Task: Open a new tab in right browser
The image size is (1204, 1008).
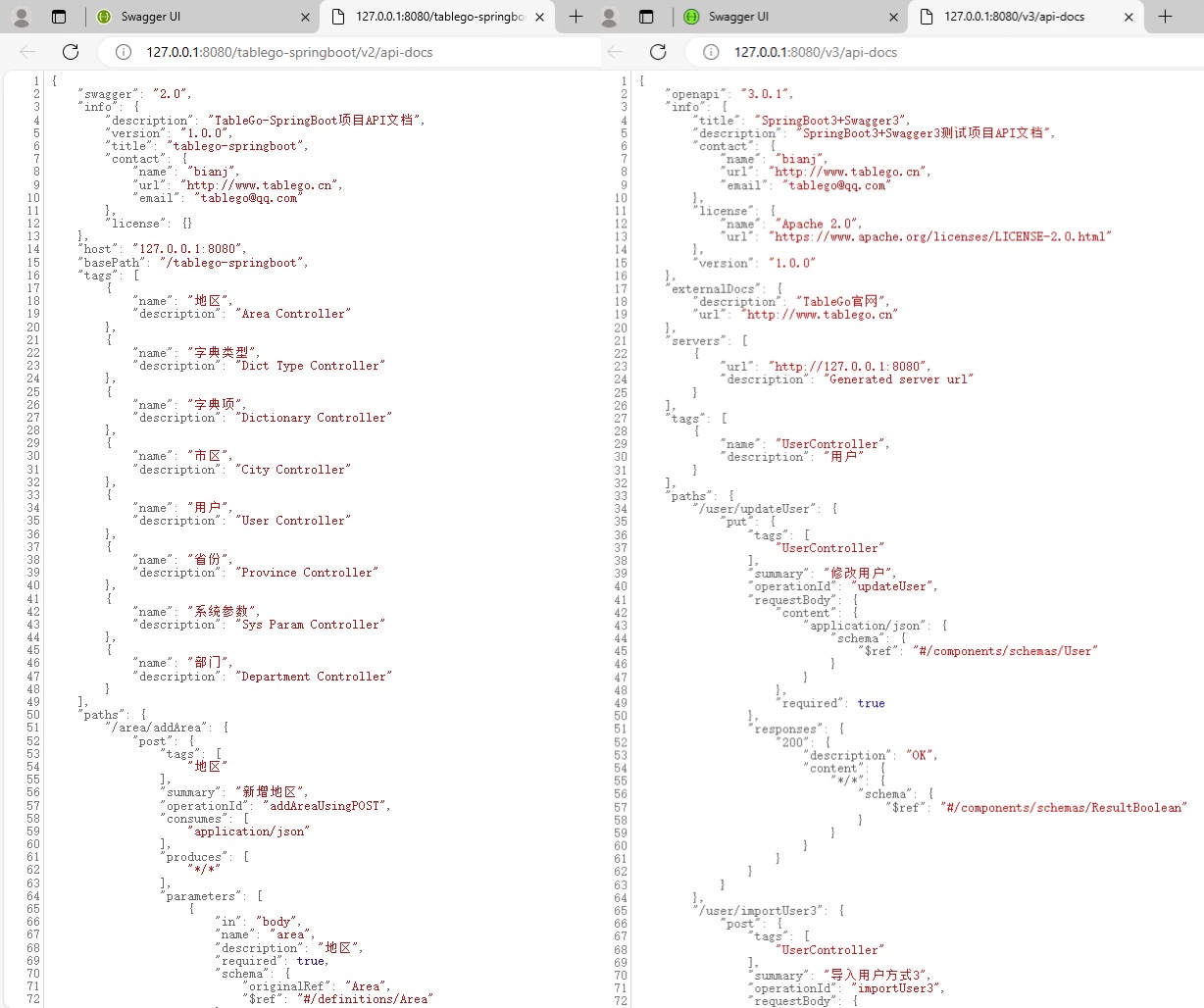Action: point(1165,17)
